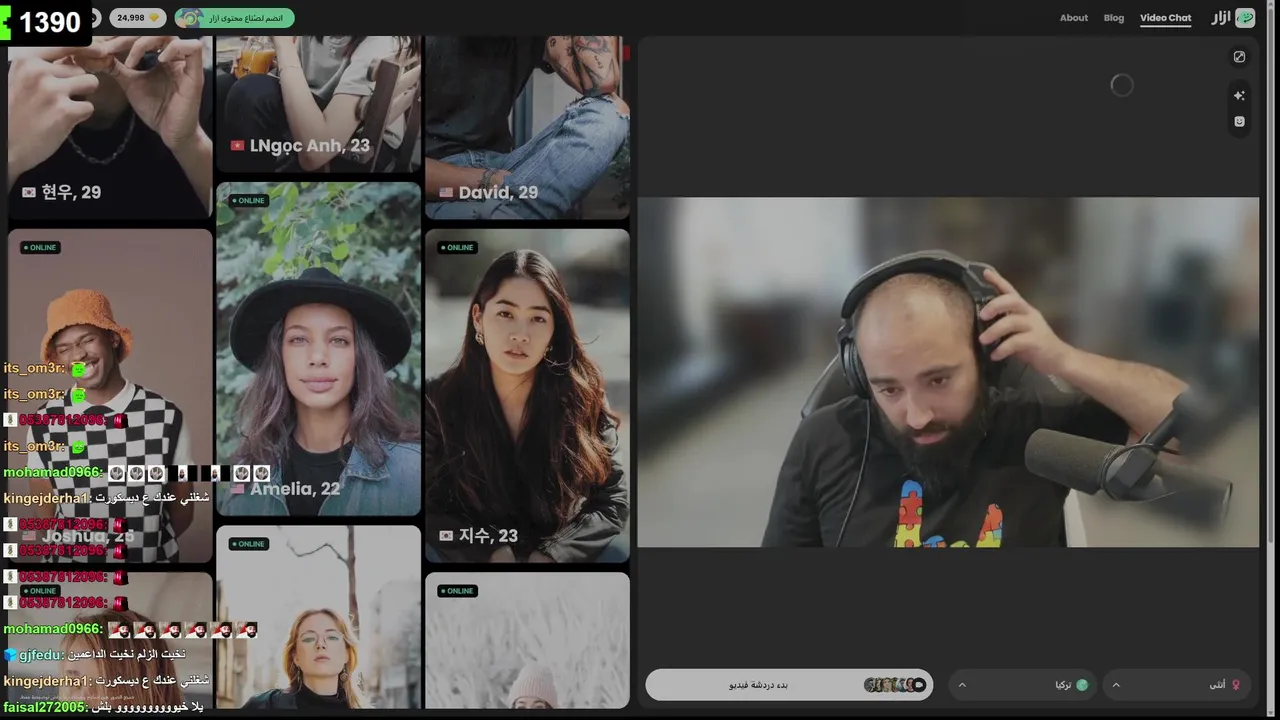Open Joshua profile card with orange hat
1280x720 pixels.
tap(110, 396)
